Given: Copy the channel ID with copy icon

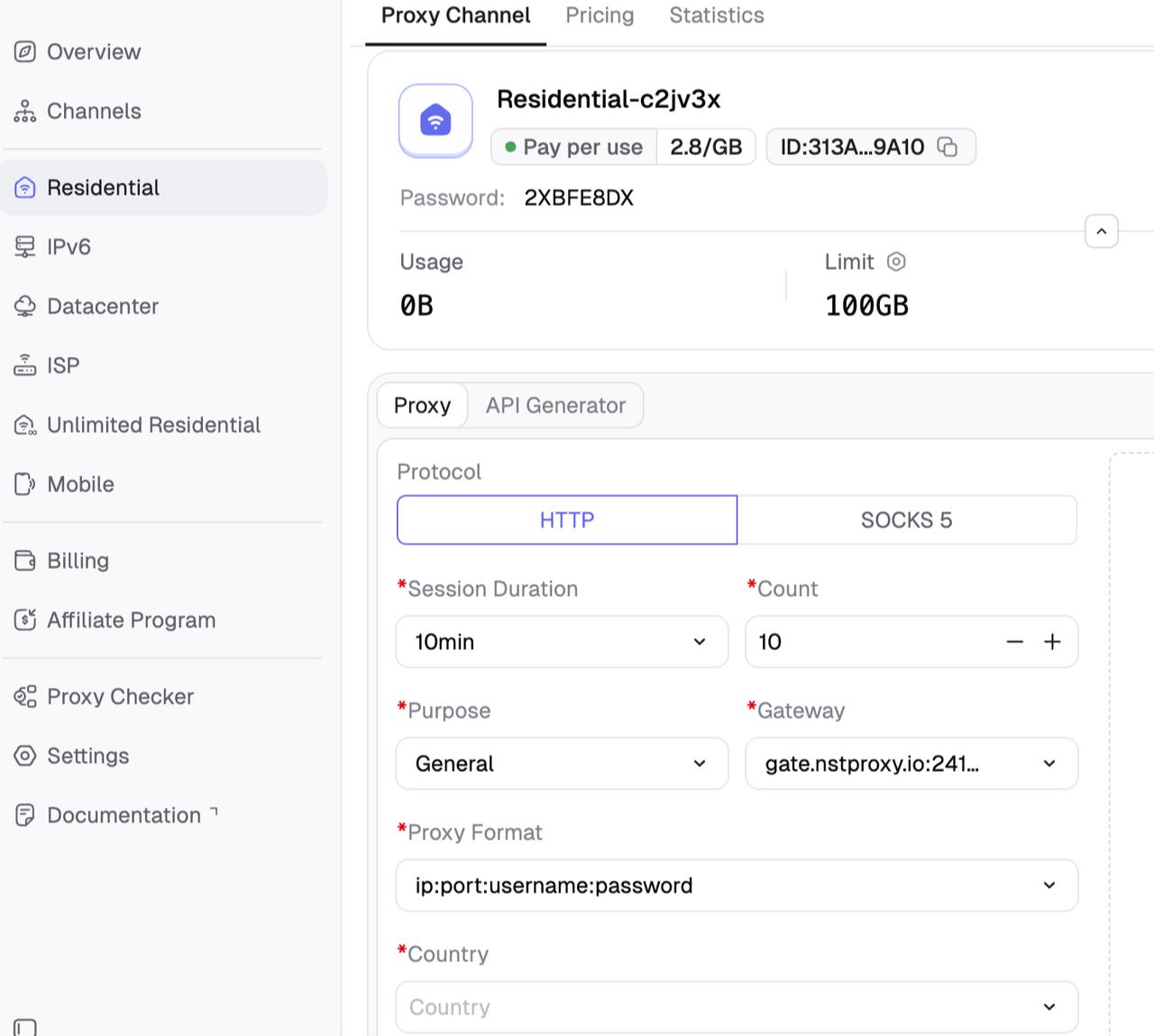Looking at the screenshot, I should [x=948, y=147].
